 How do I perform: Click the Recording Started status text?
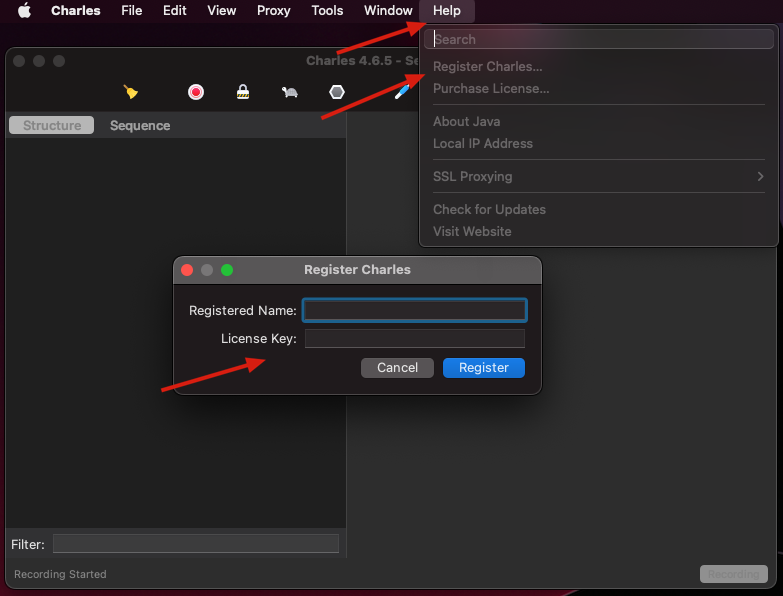60,574
